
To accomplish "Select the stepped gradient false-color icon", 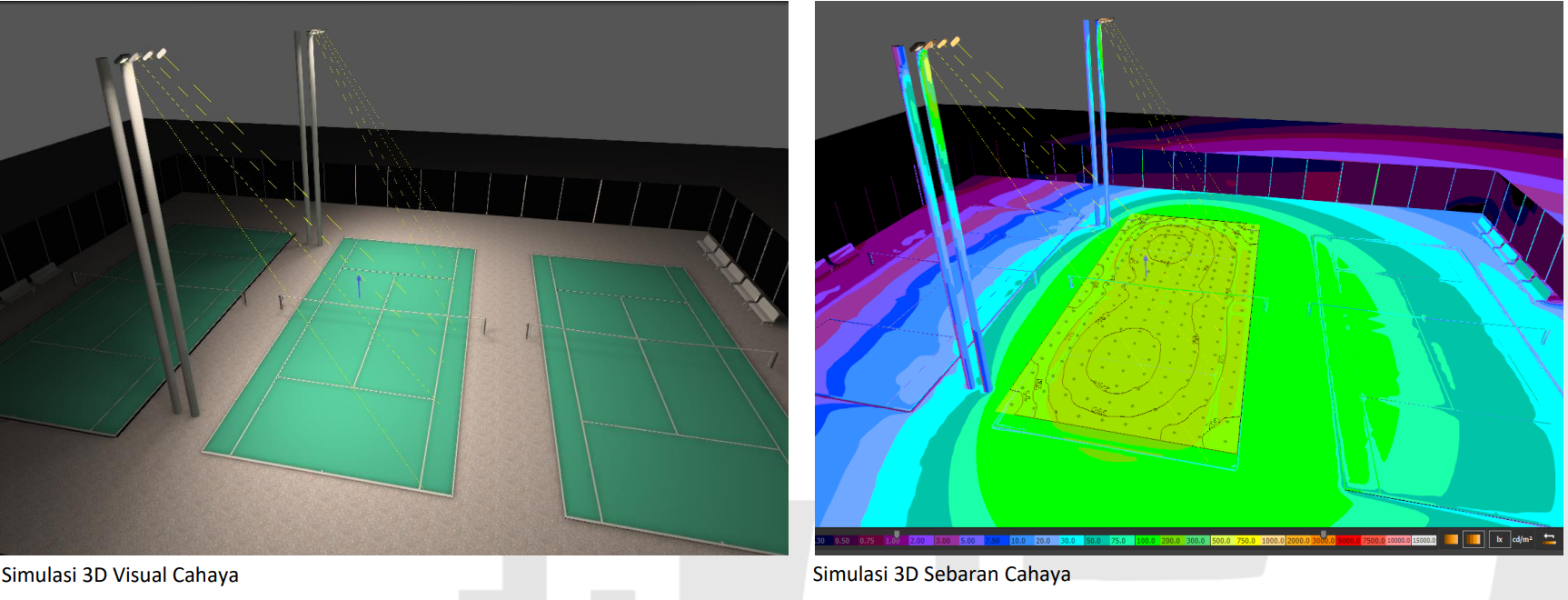I will (1474, 540).
